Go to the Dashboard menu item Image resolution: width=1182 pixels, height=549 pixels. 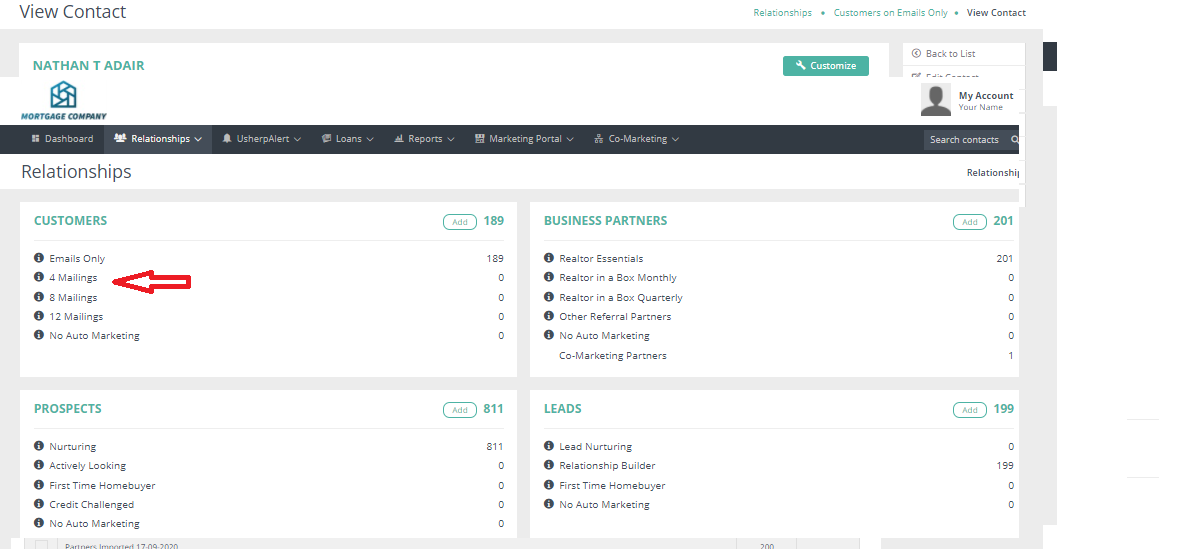pyautogui.click(x=62, y=139)
